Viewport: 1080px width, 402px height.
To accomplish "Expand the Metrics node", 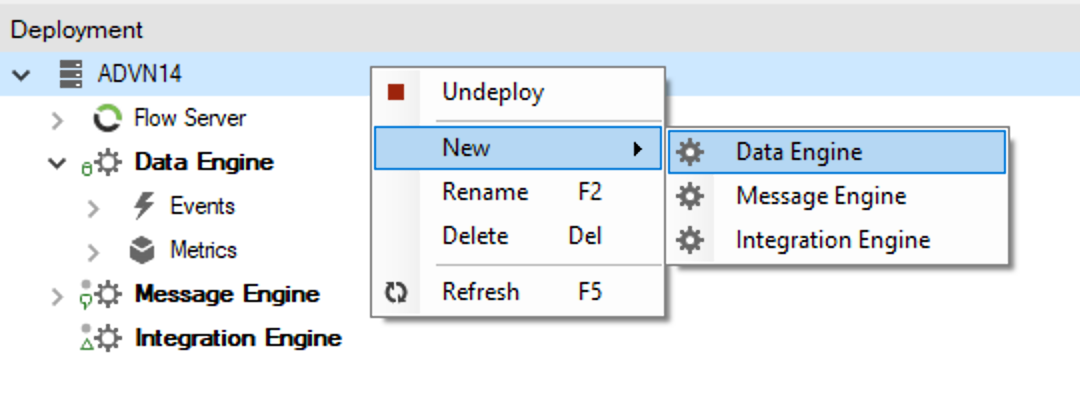I will (93, 252).
